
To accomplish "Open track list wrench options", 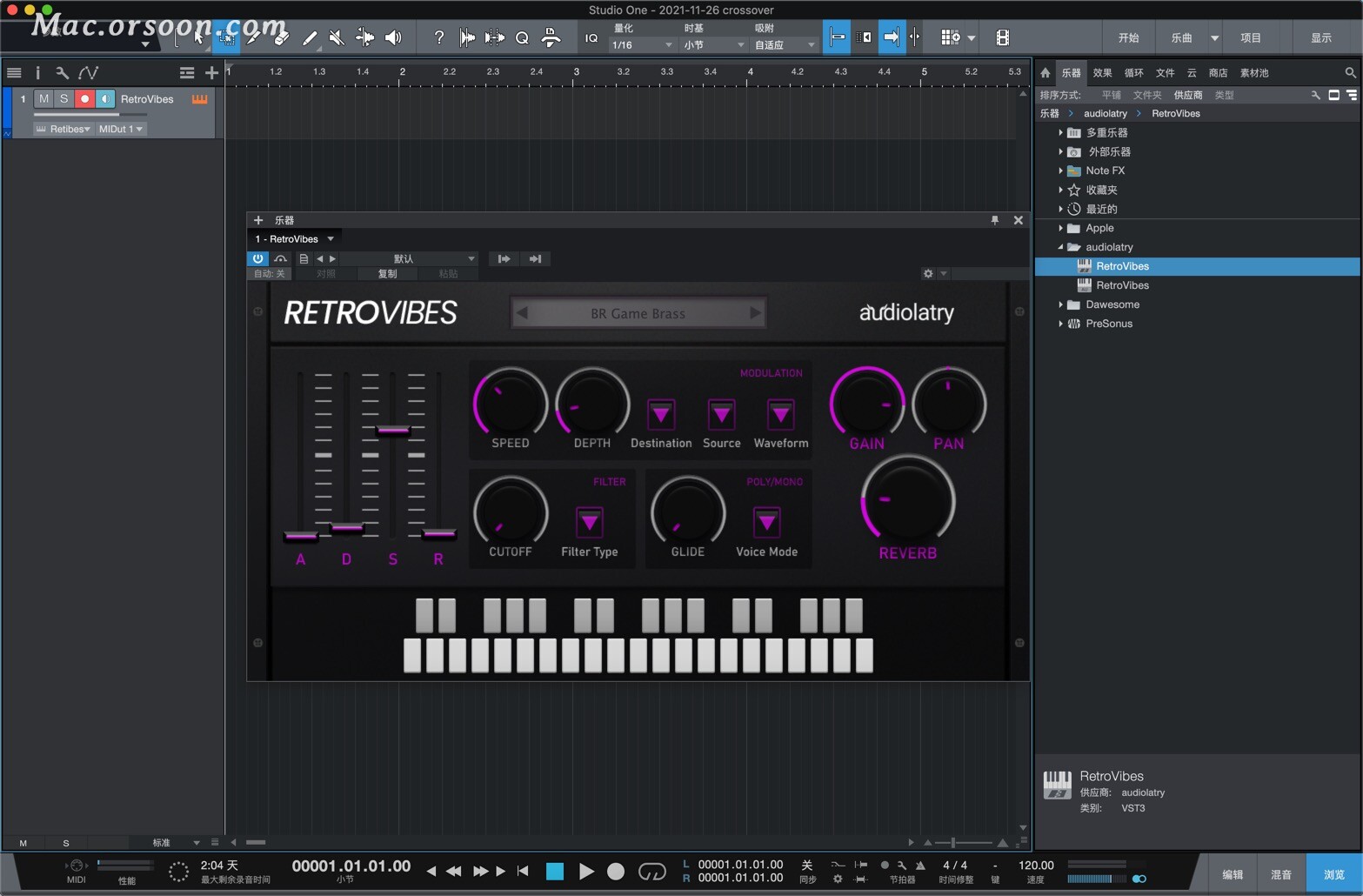I will point(62,73).
